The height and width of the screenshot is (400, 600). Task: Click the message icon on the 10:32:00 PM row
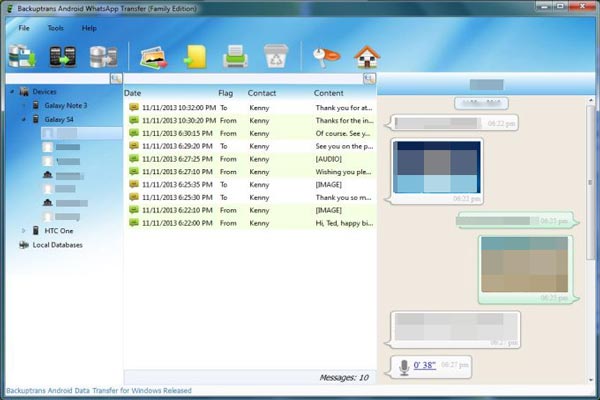(x=134, y=108)
